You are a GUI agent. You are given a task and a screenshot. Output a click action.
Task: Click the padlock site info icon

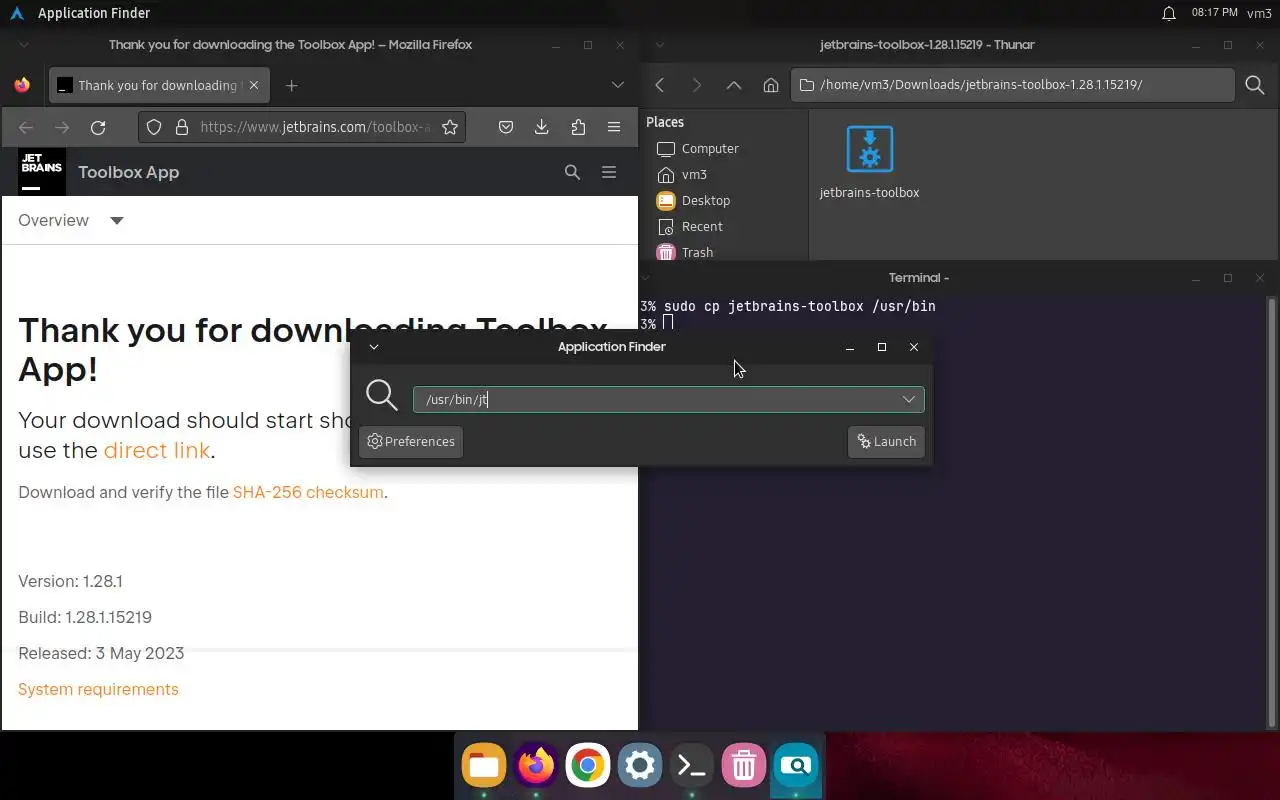tap(182, 127)
